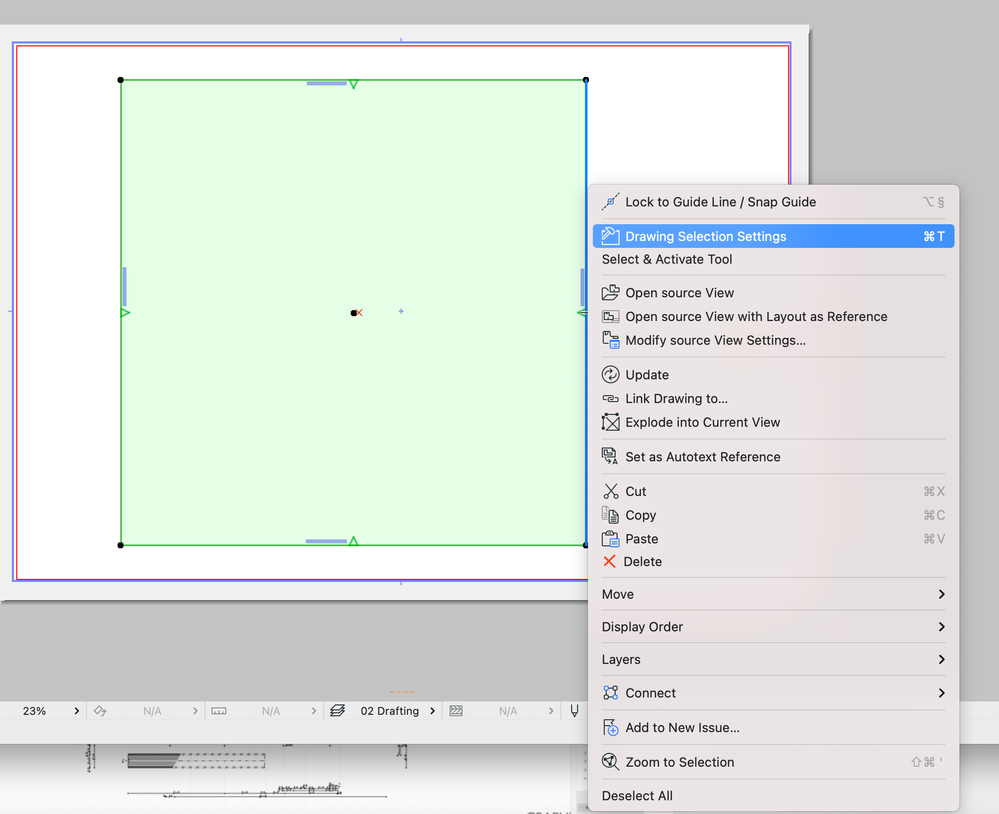Open source View with Layout as Reference
This screenshot has width=999, height=814.
coord(773,317)
